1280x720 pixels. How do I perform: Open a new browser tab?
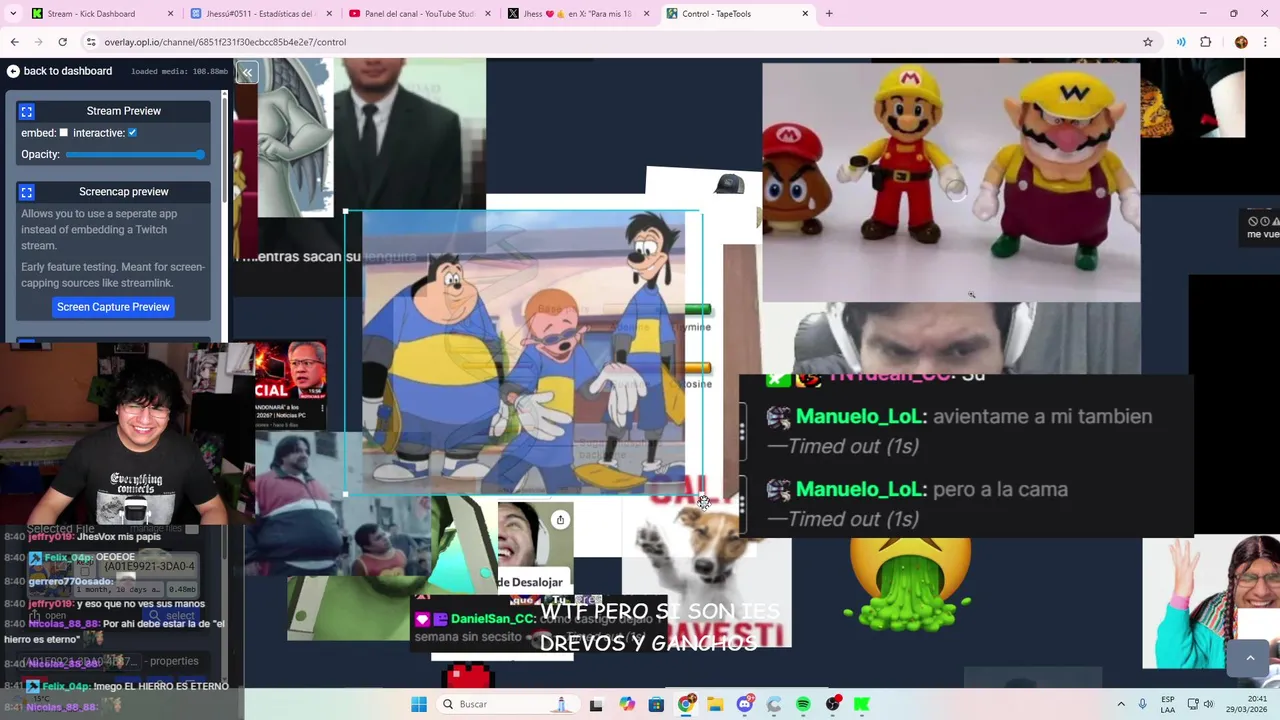(x=829, y=14)
